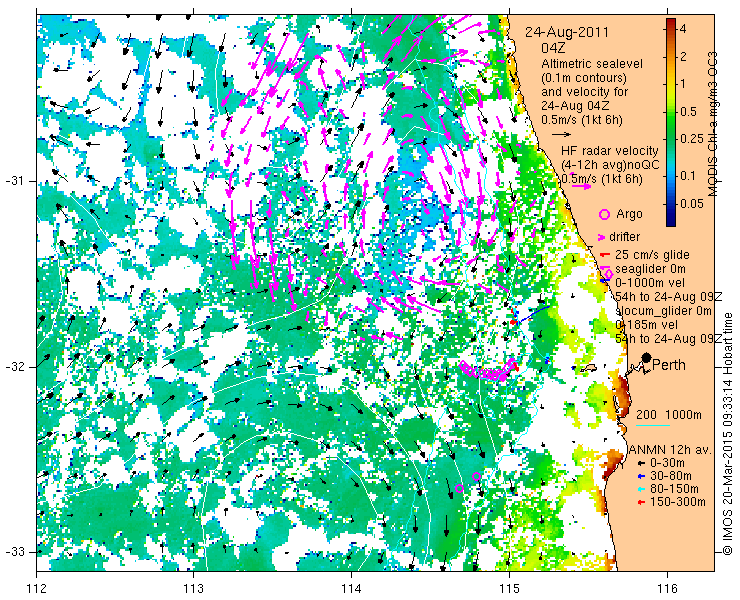This screenshot has width=740, height=600.
Task: Click the '0-1000m vel' legend text
Action: tap(650, 283)
